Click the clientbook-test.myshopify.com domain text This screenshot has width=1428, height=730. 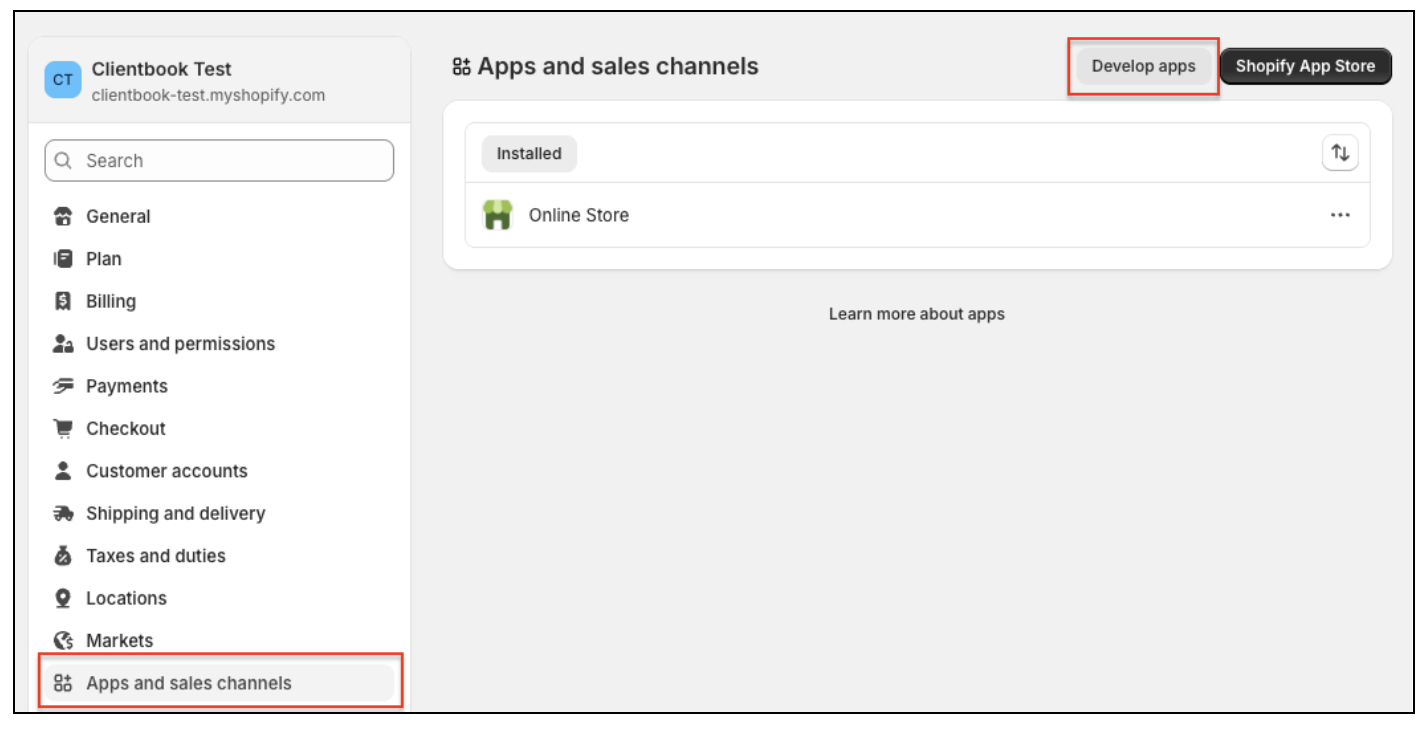coord(208,96)
